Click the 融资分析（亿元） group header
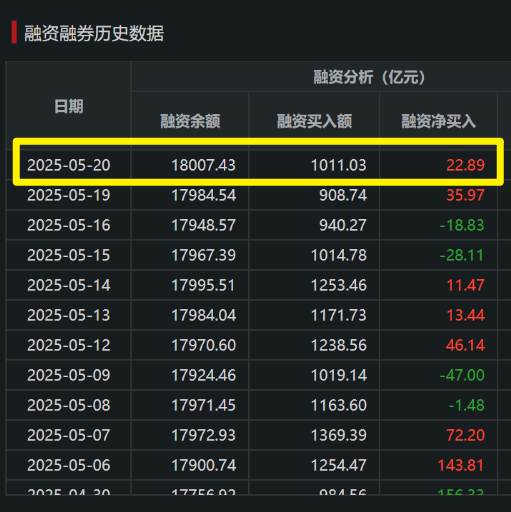Screen dimensions: 511x512 369,77
